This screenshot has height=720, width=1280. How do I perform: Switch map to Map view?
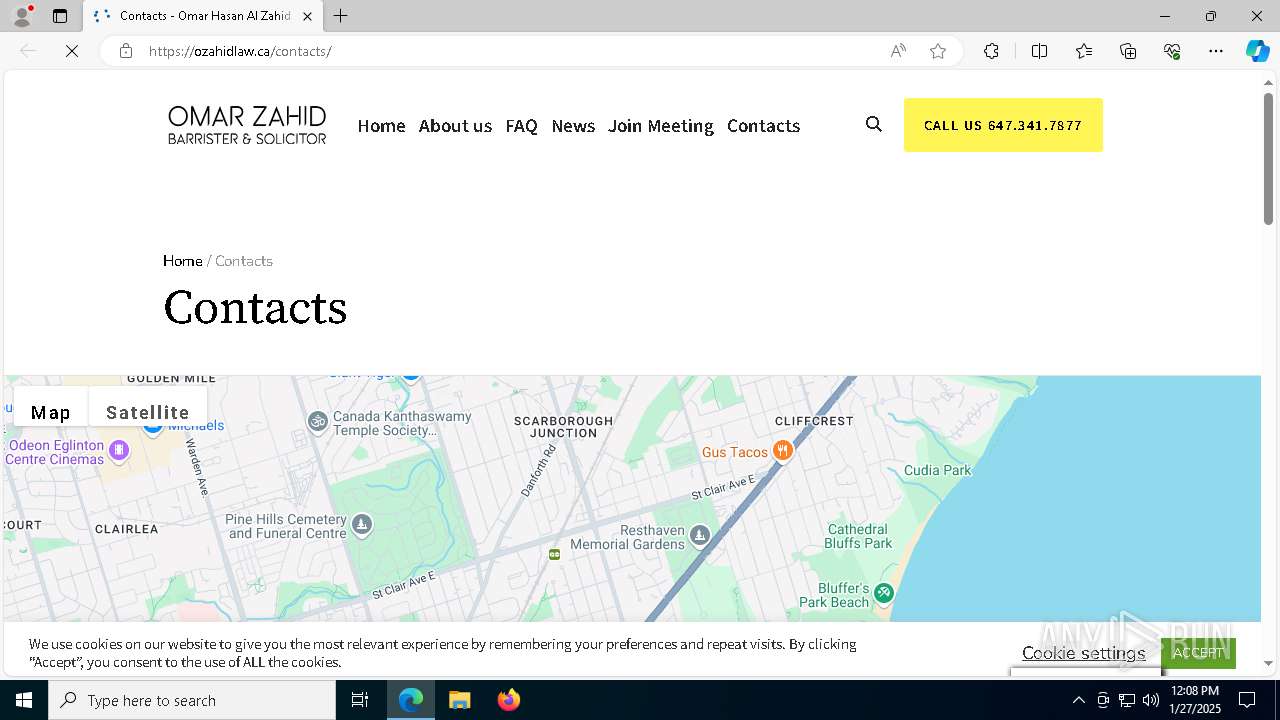(x=51, y=412)
